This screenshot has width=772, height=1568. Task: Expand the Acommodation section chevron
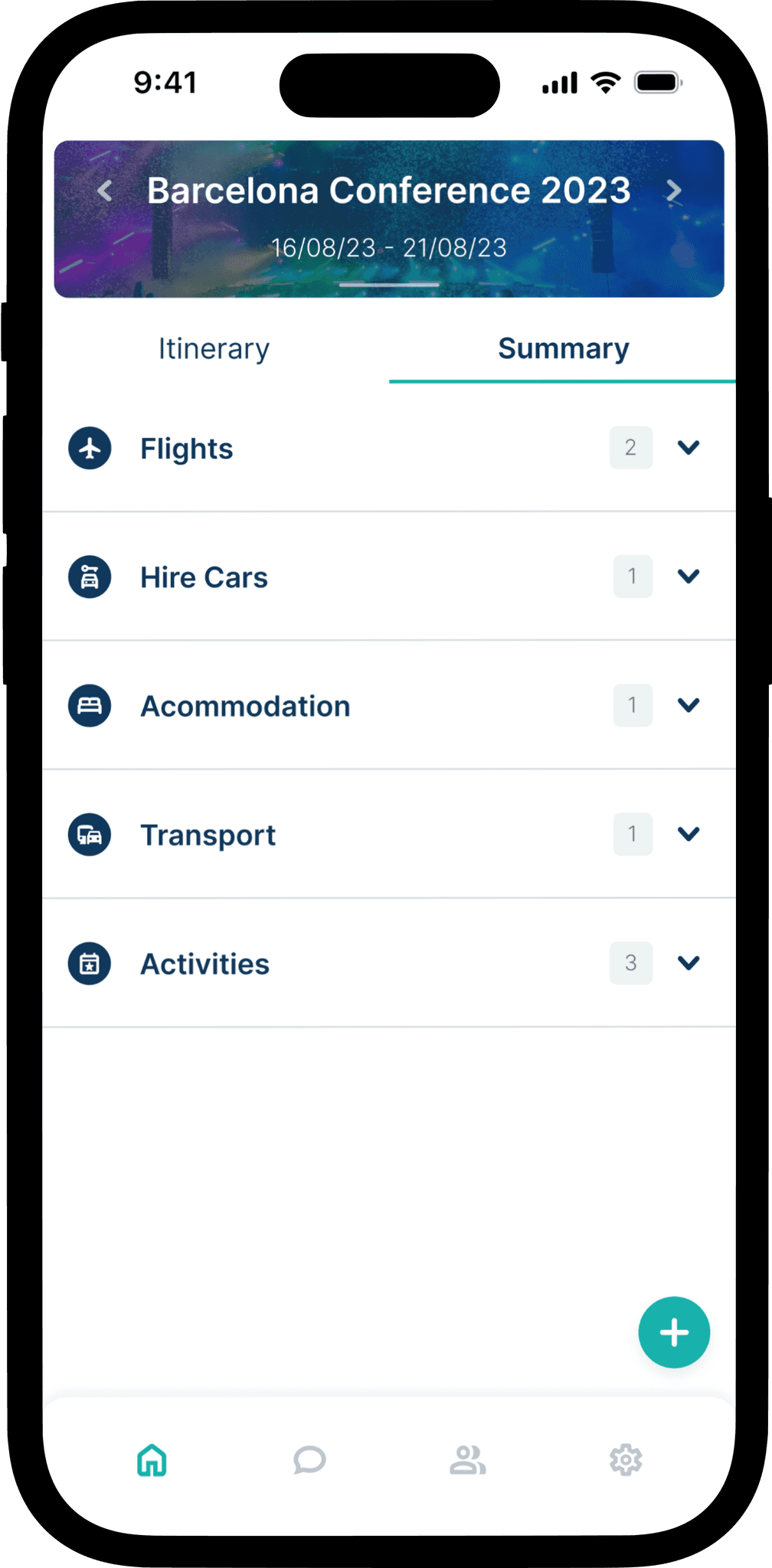point(689,704)
